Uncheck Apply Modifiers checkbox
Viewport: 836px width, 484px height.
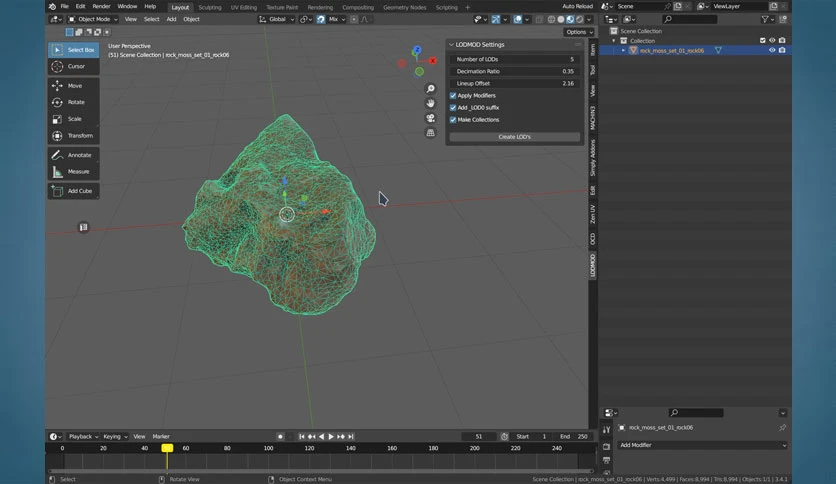pyautogui.click(x=453, y=96)
